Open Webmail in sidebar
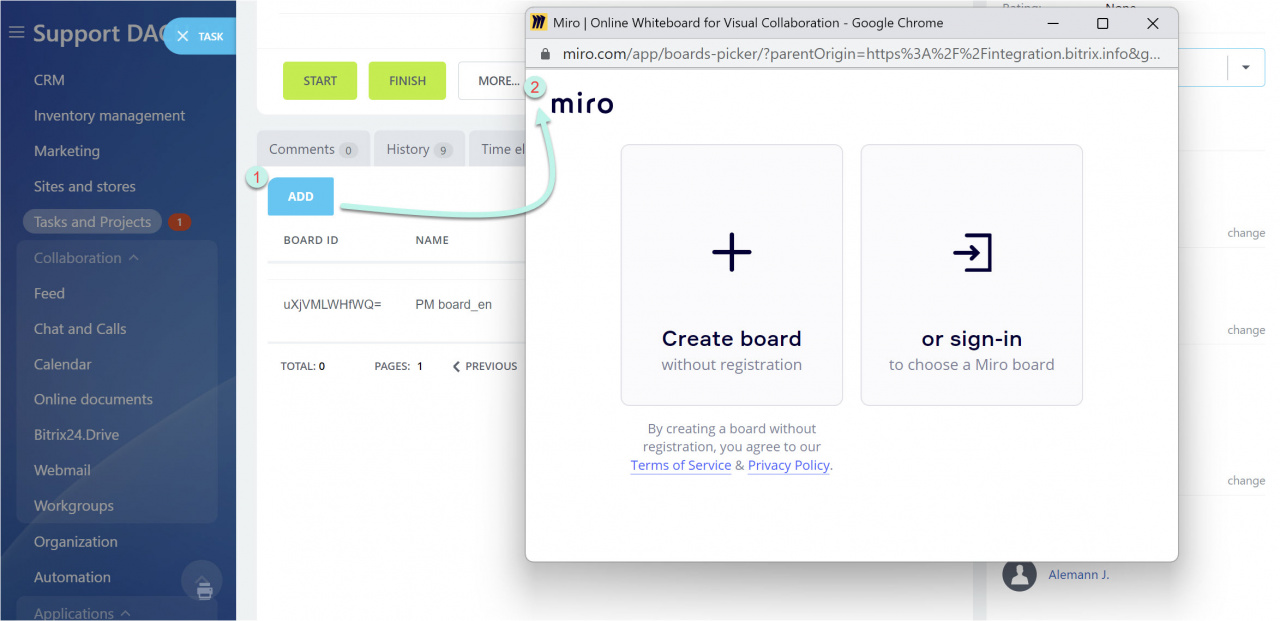Viewport: 1280px width, 621px height. point(62,470)
